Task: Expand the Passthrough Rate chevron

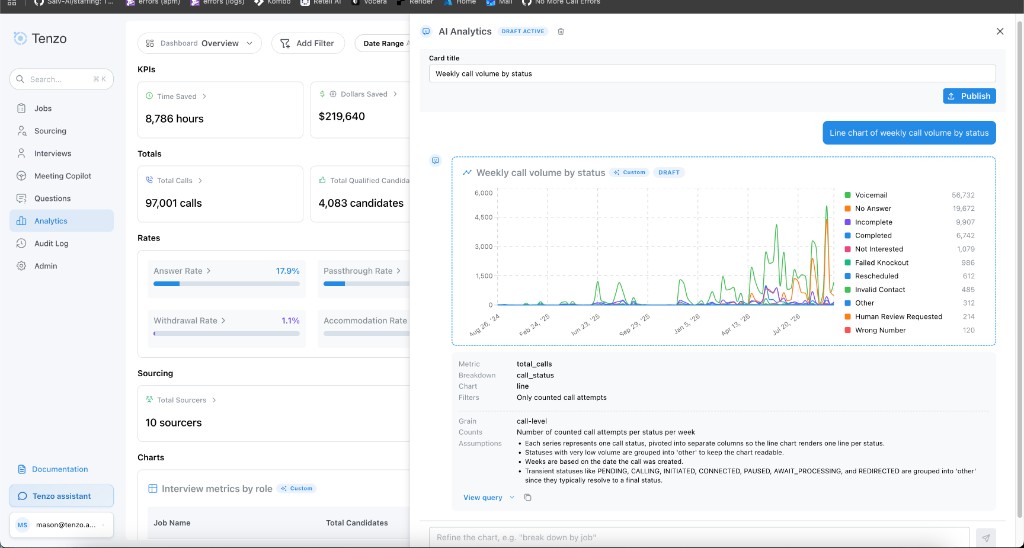Action: click(x=398, y=270)
